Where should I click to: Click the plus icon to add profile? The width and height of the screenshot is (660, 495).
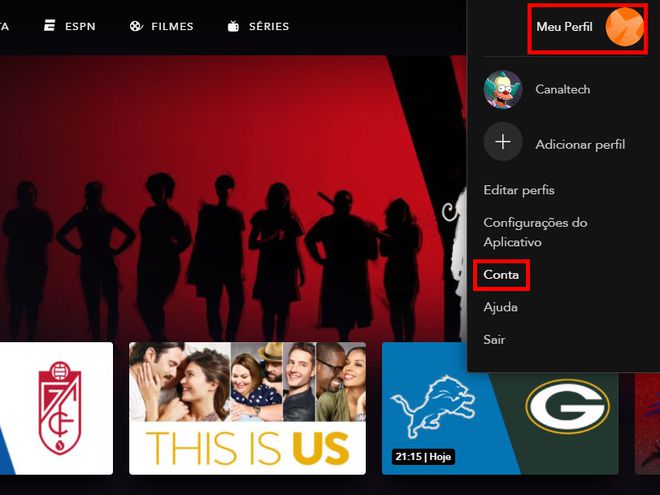[503, 142]
